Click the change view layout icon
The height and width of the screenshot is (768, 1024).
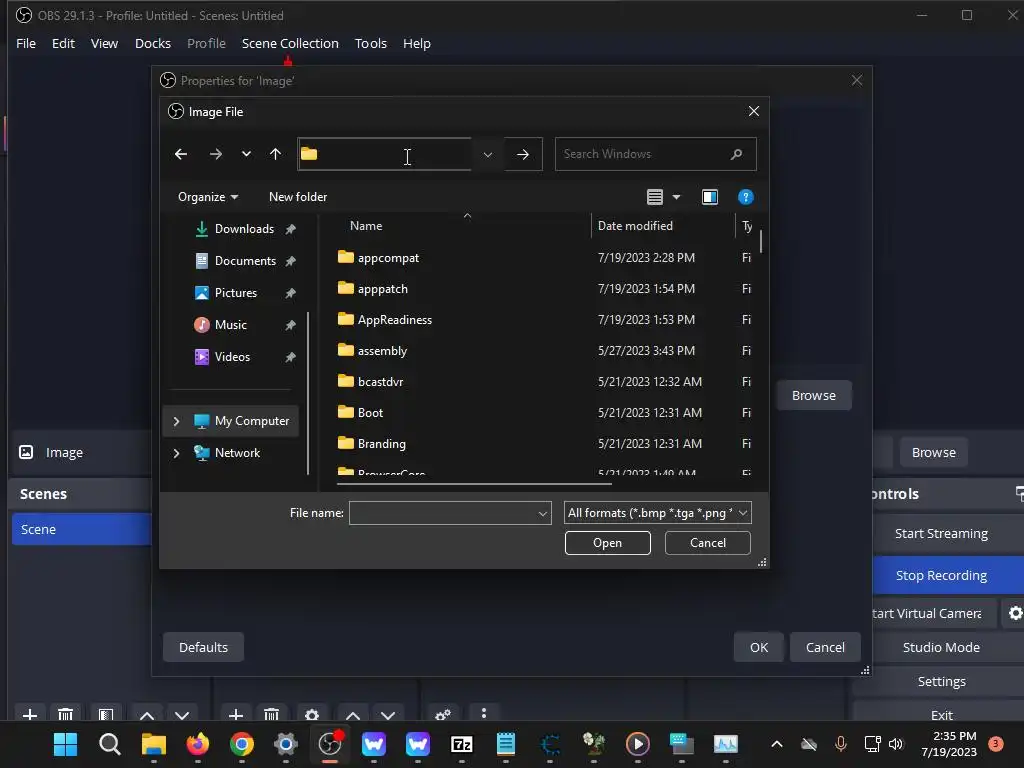(x=655, y=197)
